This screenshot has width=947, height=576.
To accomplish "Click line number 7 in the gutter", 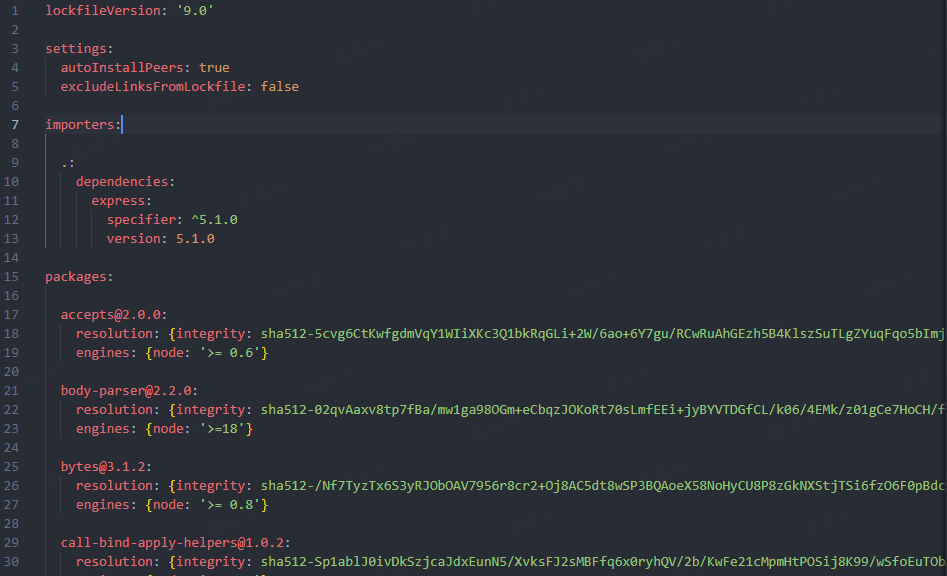I will 15,125.
